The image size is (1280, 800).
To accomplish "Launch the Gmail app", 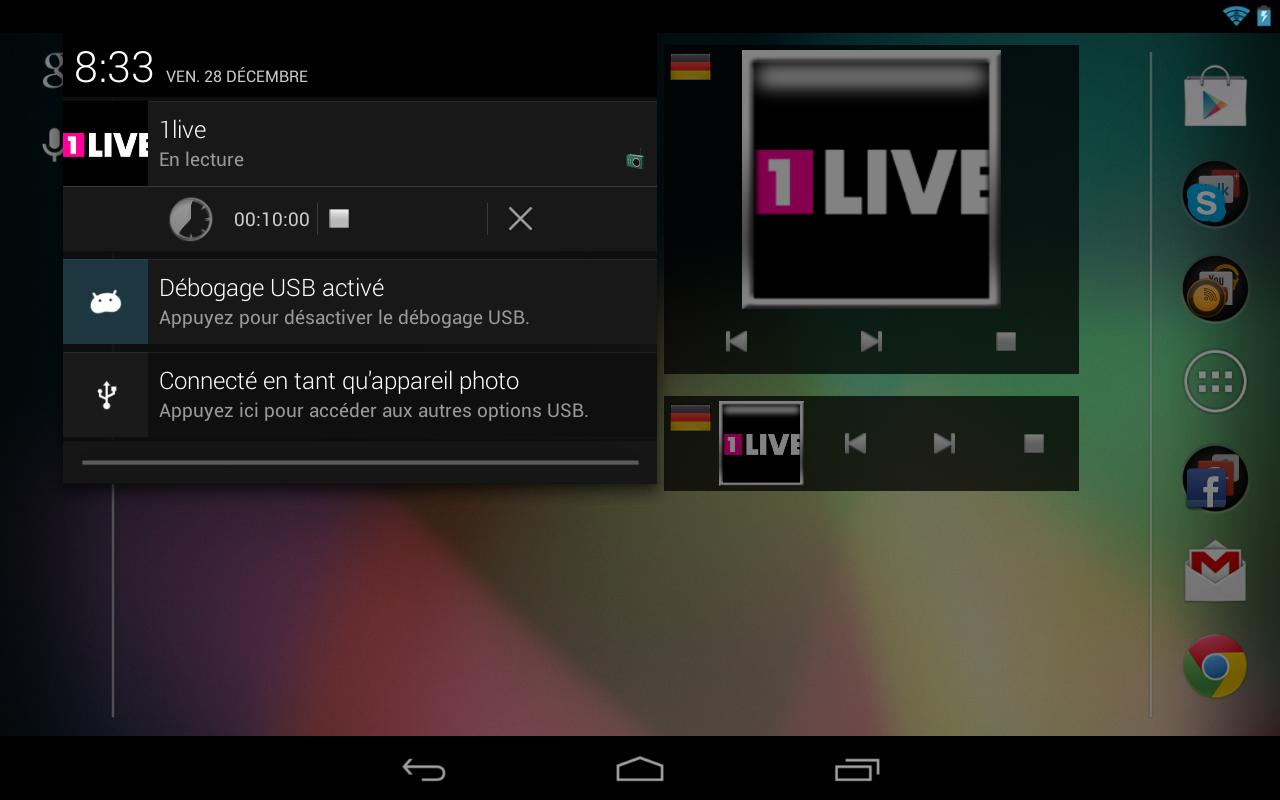I will [1215, 572].
